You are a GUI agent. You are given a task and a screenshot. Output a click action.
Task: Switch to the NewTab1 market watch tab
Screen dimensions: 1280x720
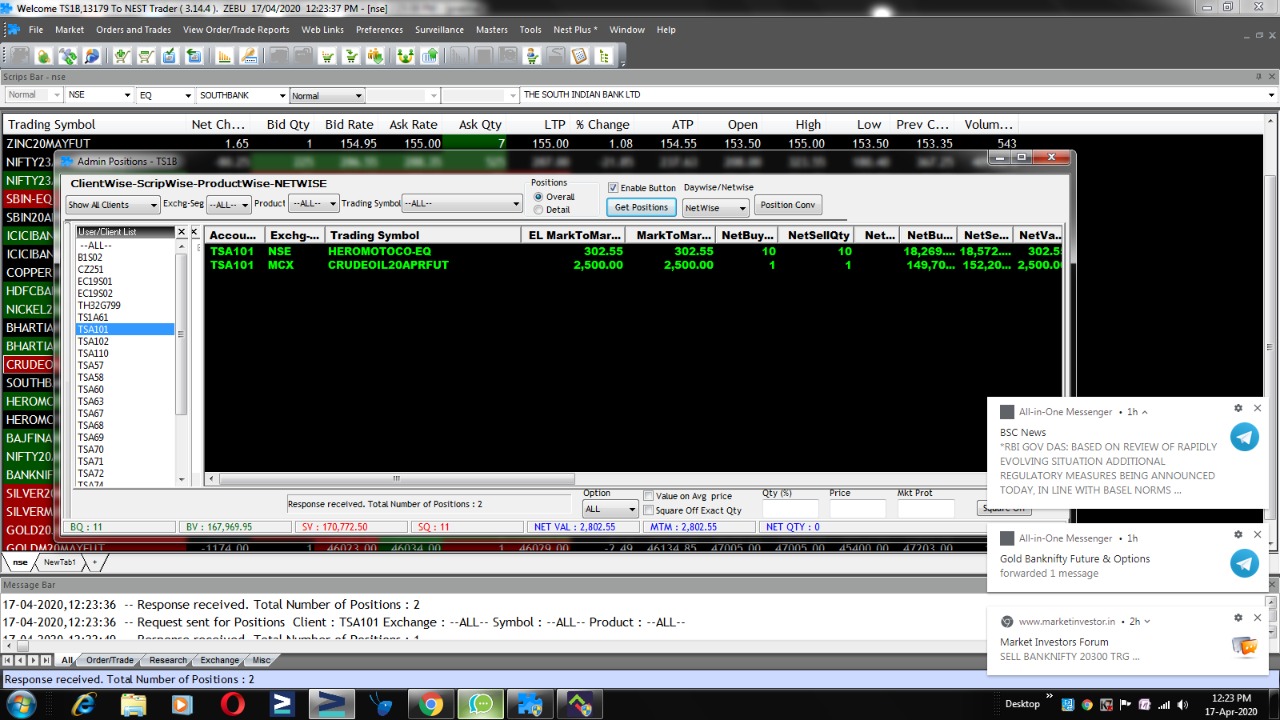pyautogui.click(x=60, y=562)
